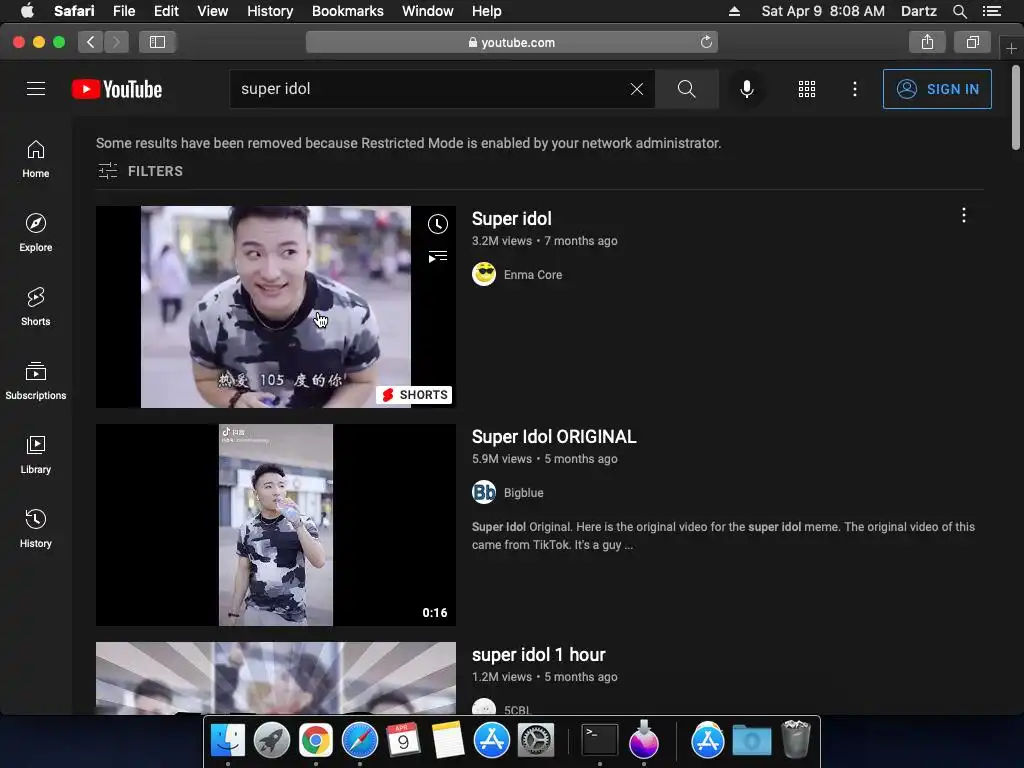Viewport: 1024px width, 768px height.
Task: Add Super idol short to Watch Later
Action: 438,224
